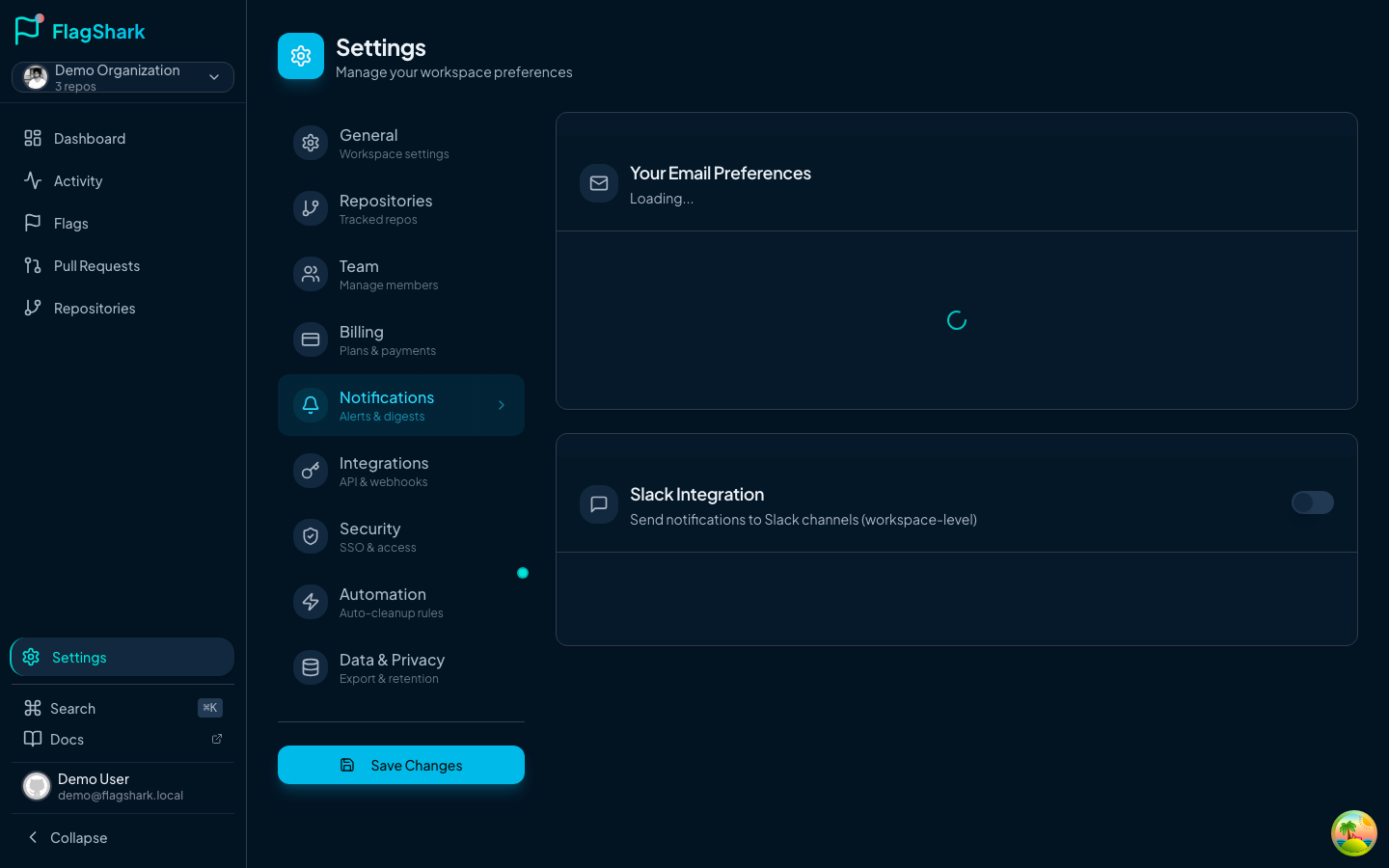Screen dimensions: 1389x868
Task: Collapse the left sidebar
Action: pyautogui.click(x=68, y=837)
